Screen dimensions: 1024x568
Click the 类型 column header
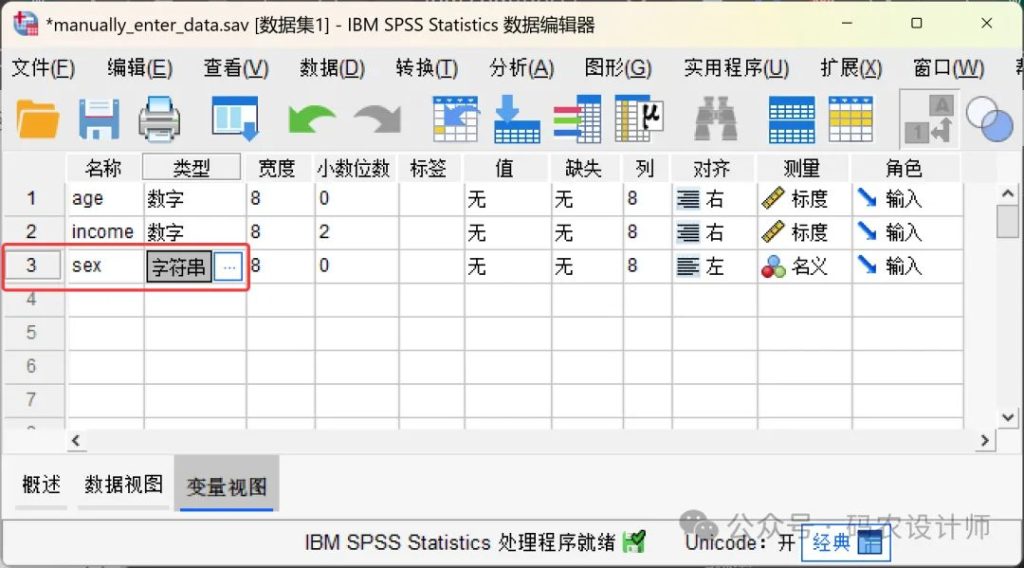192,168
